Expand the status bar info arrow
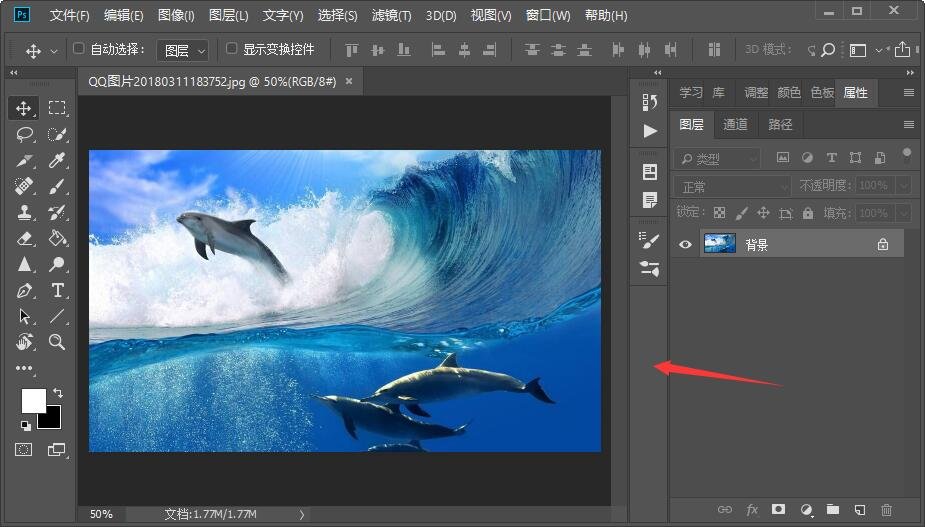This screenshot has width=925, height=527. (301, 515)
